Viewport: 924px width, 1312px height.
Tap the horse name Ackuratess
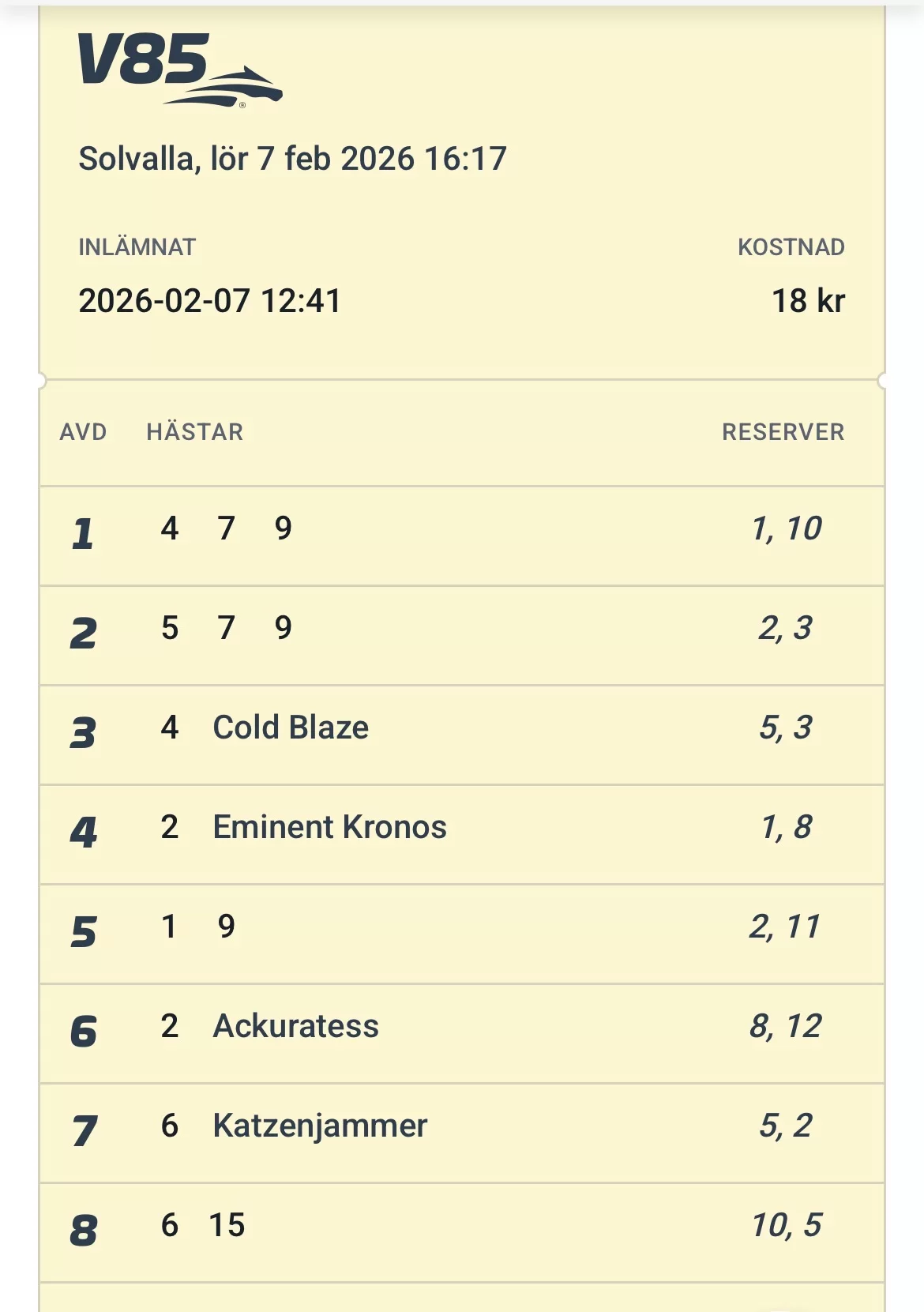pyautogui.click(x=295, y=1026)
